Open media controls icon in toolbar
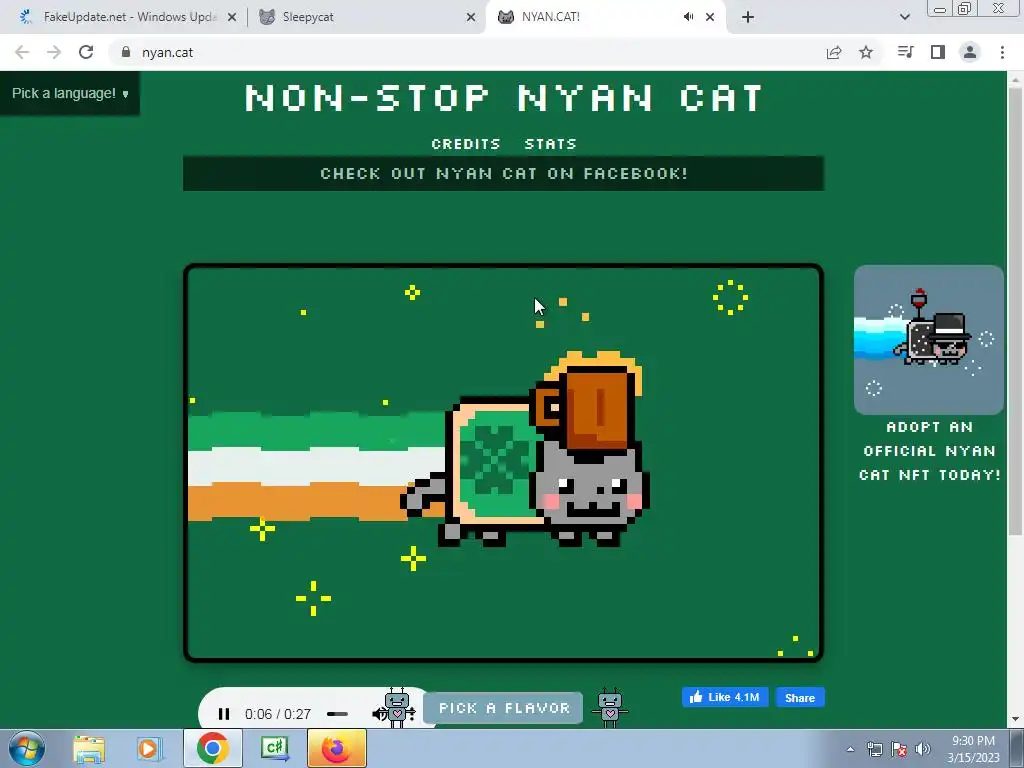This screenshot has height=768, width=1024. tap(906, 52)
